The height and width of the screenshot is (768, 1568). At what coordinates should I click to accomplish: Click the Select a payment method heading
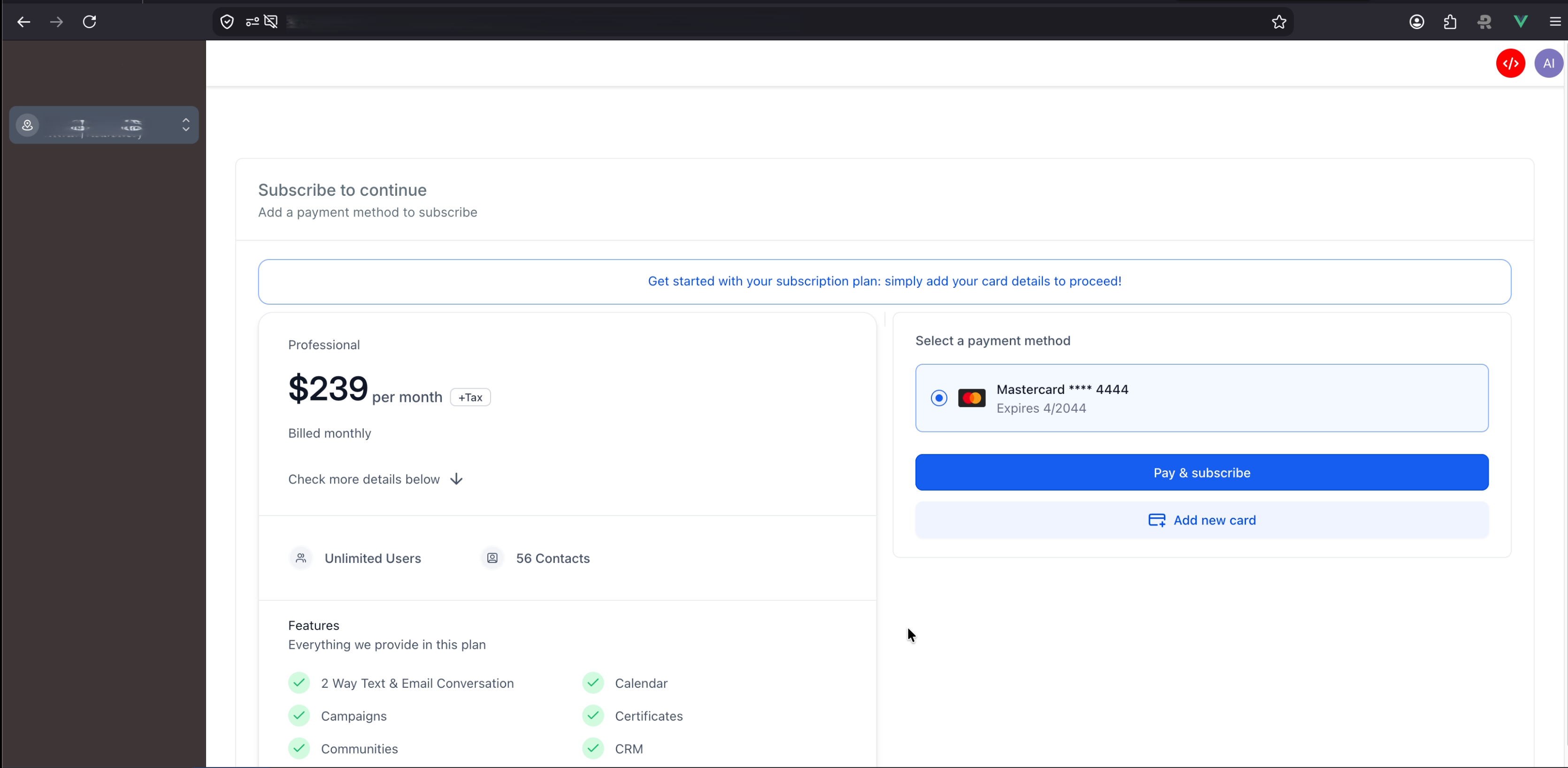point(993,341)
